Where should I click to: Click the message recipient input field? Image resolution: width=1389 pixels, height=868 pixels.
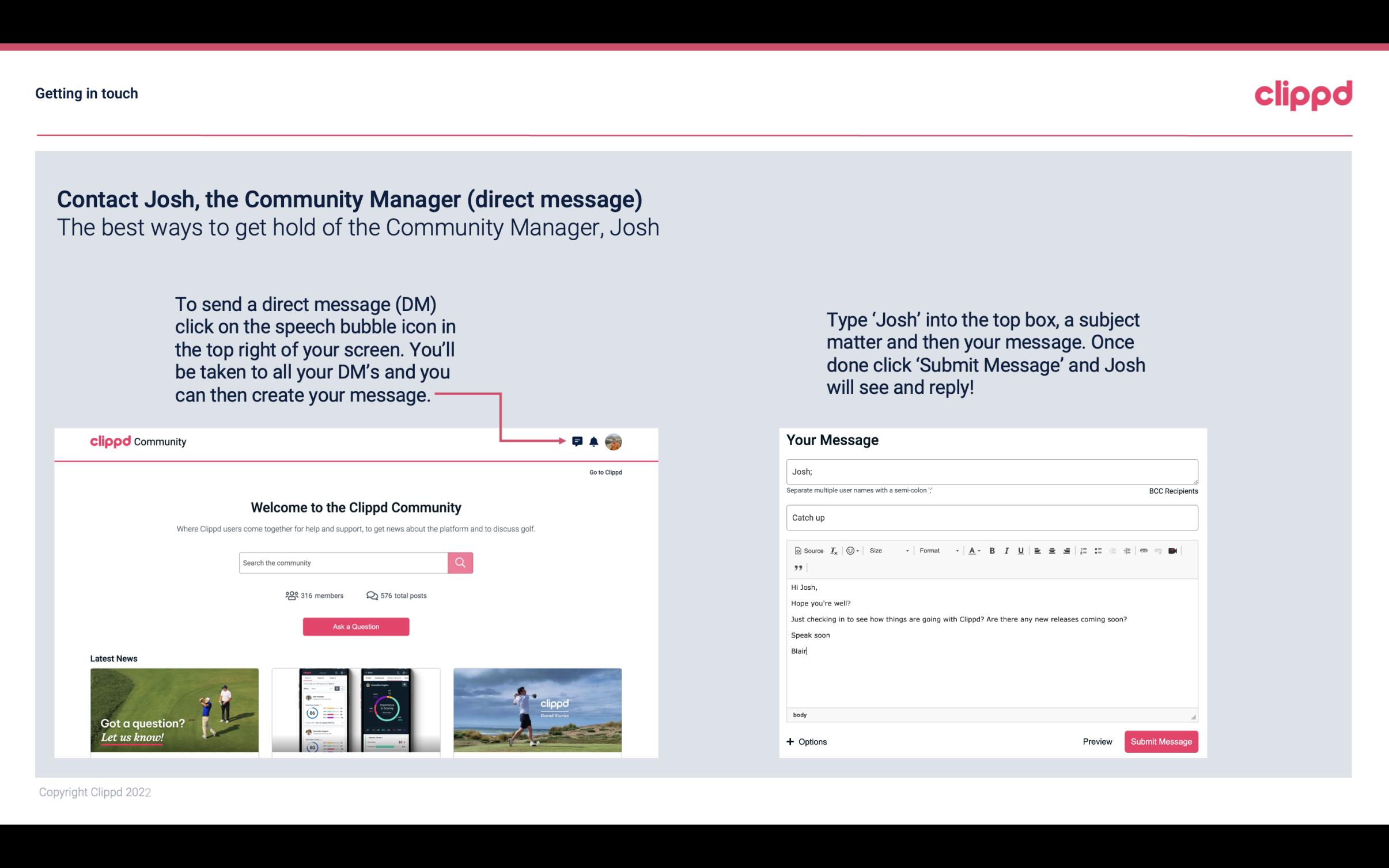[991, 470]
